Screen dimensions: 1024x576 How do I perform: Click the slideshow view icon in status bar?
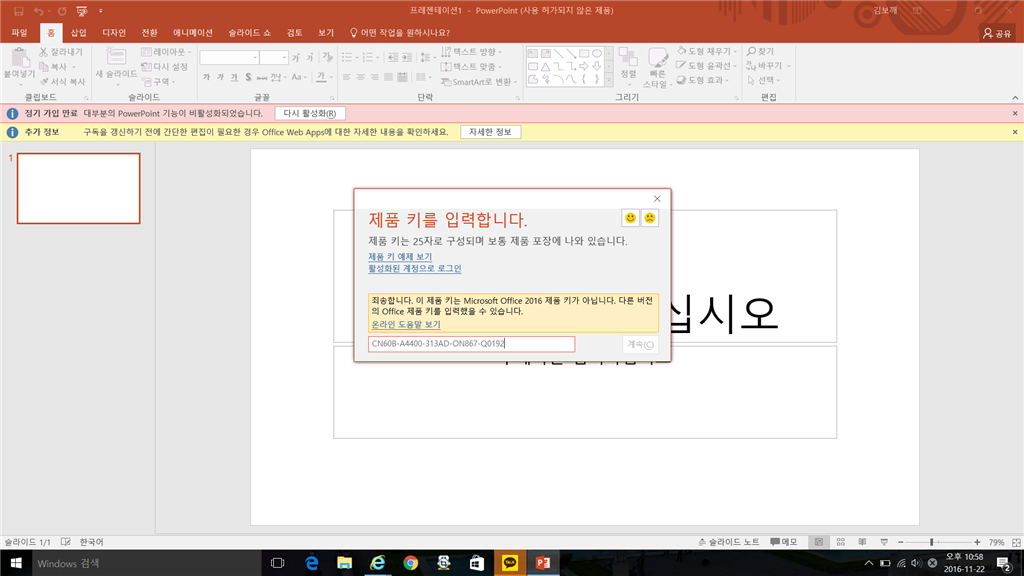[x=884, y=542]
